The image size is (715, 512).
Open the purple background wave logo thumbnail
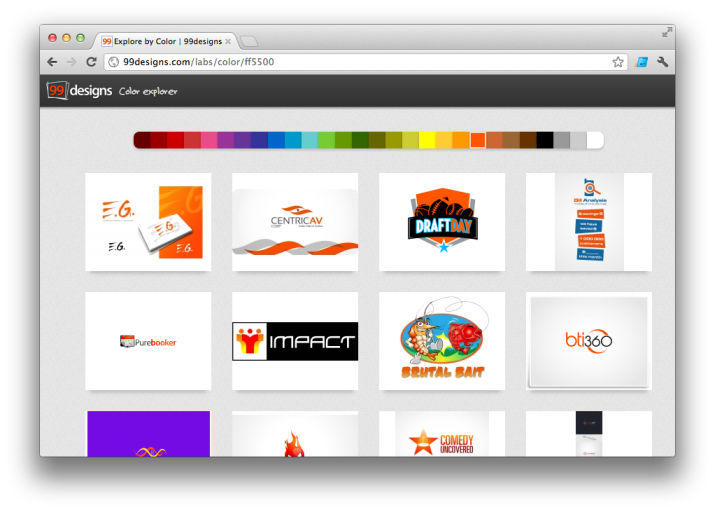(148, 434)
